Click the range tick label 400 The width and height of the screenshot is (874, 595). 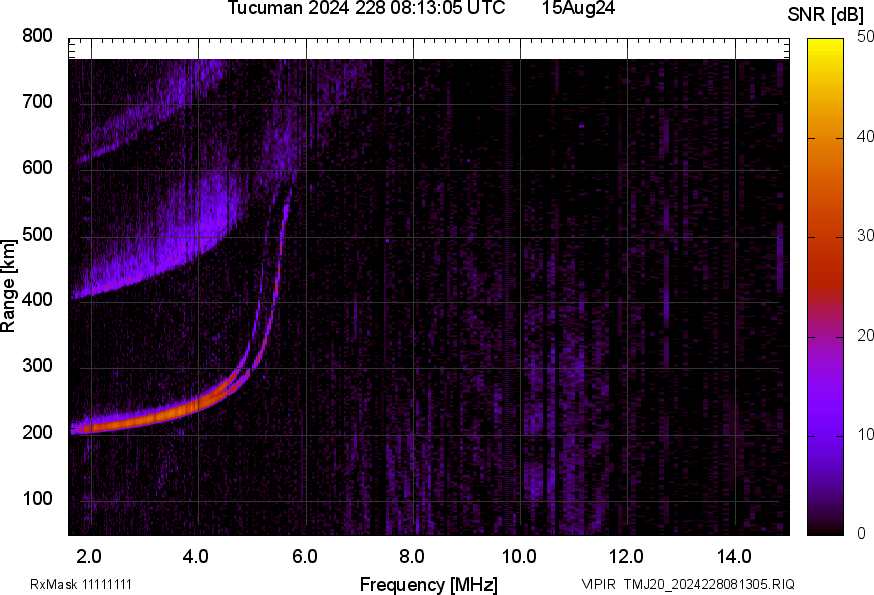coord(37,299)
